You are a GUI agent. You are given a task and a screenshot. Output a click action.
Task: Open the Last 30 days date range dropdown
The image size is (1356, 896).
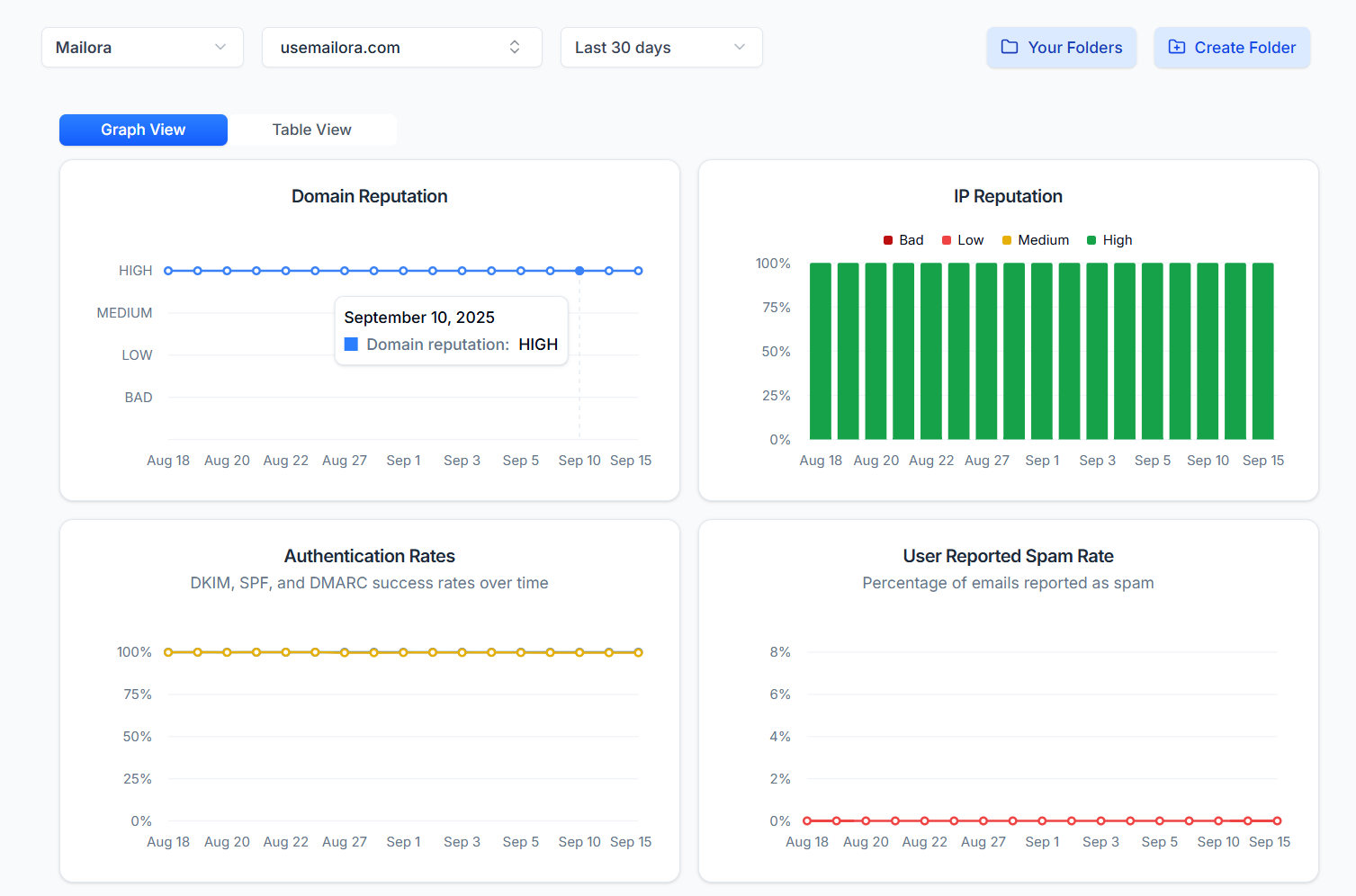661,47
